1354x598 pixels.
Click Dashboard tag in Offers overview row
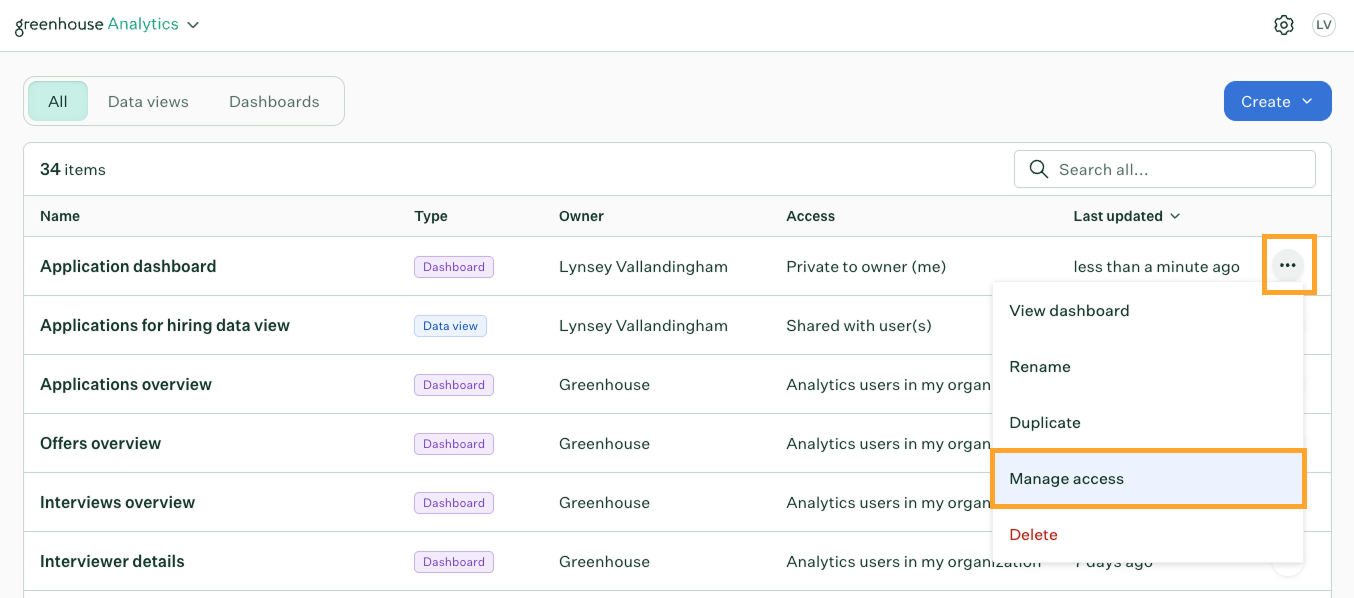pos(454,444)
